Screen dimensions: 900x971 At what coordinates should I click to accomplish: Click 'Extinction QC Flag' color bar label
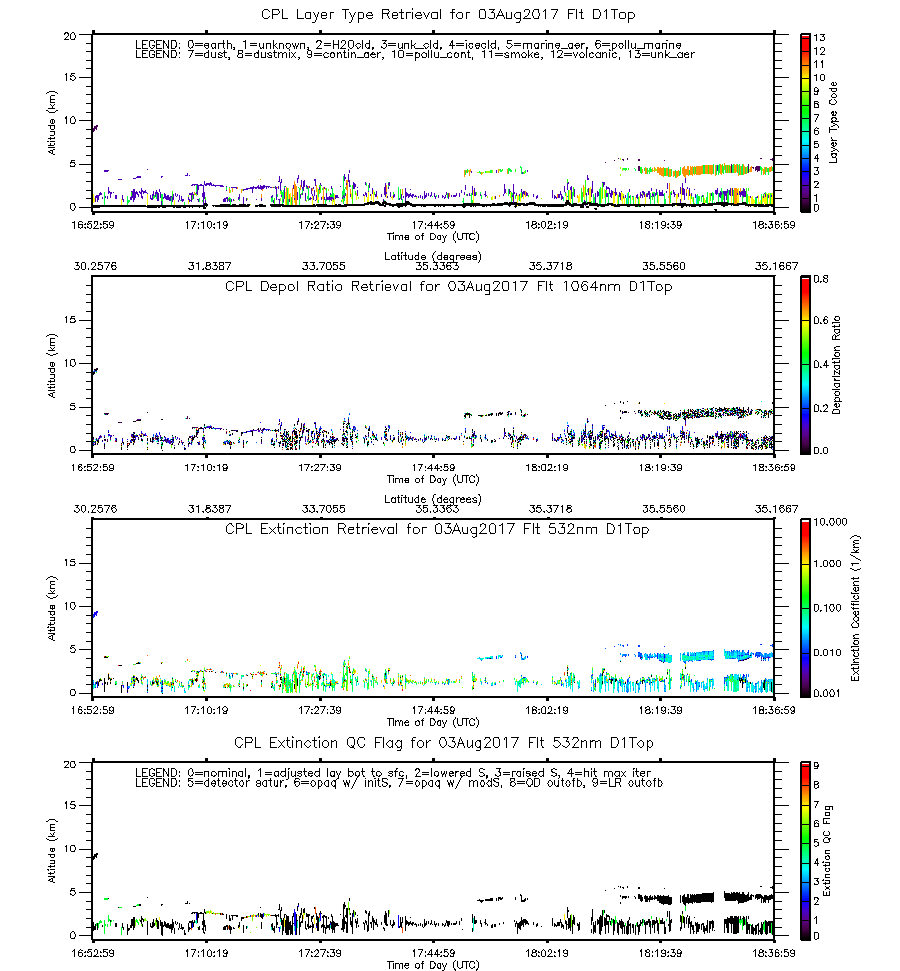(827, 851)
